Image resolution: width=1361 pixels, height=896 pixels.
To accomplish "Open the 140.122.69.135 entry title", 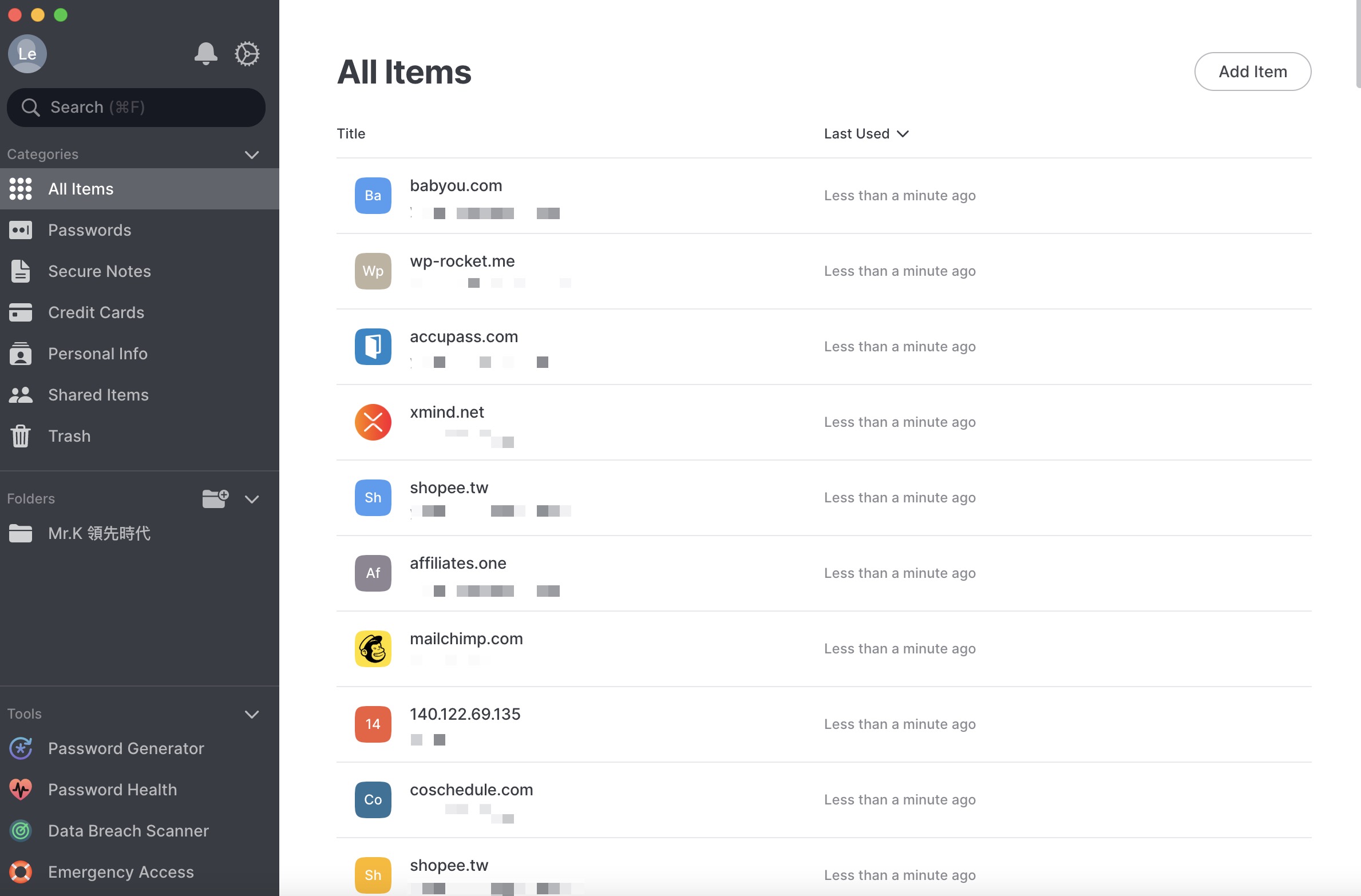I will tap(465, 714).
